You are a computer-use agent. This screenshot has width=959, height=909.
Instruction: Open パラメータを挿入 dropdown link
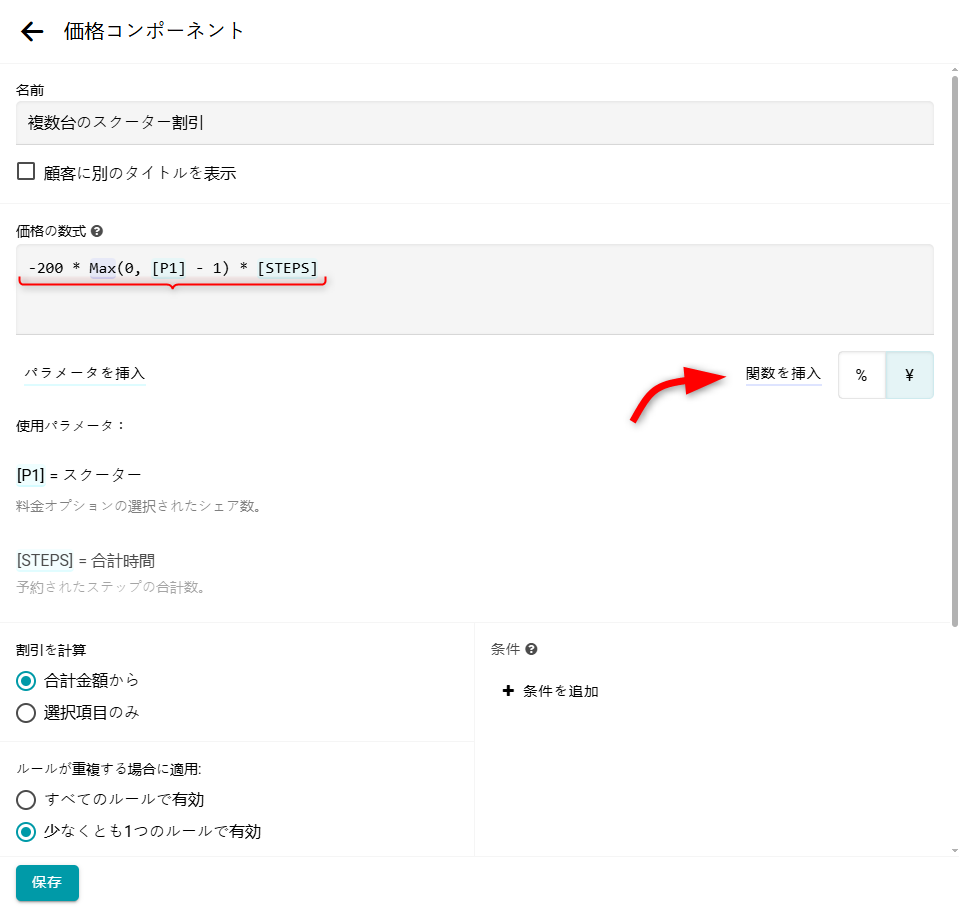click(x=85, y=373)
